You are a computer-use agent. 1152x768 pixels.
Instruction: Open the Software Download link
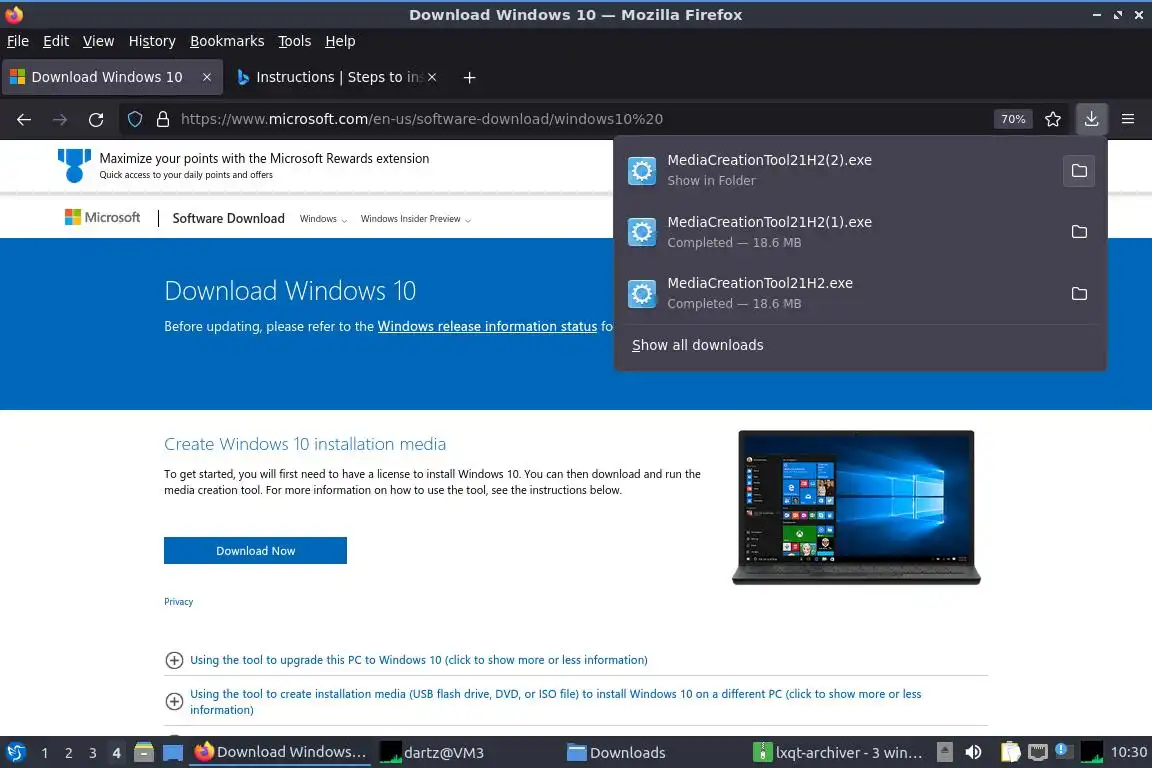[x=228, y=218]
